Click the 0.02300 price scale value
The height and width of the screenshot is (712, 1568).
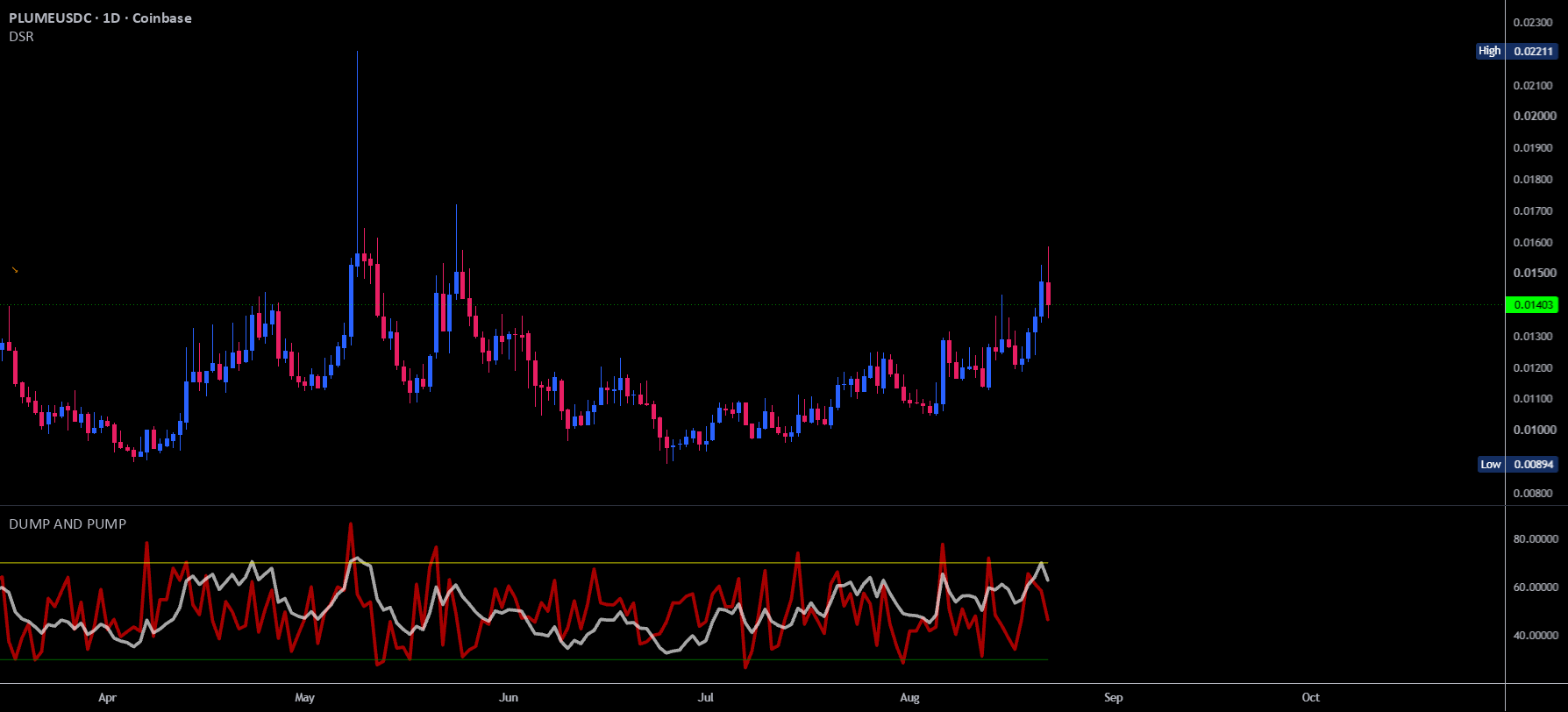[x=1534, y=22]
